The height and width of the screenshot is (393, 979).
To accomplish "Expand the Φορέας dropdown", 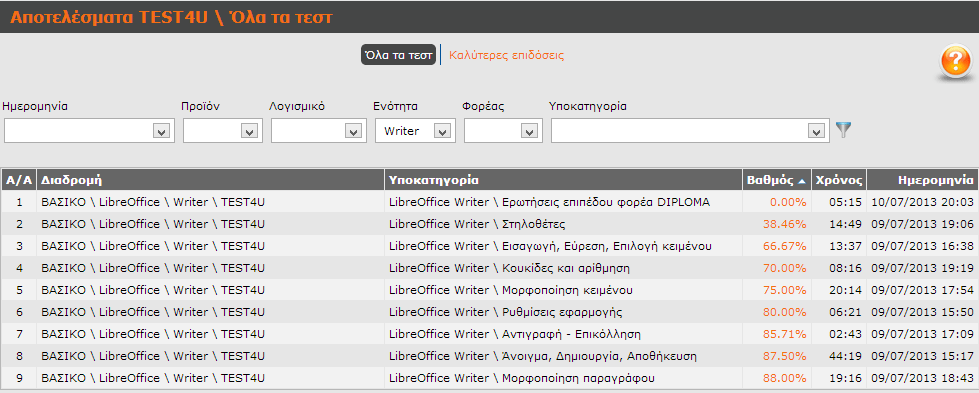I will [529, 131].
